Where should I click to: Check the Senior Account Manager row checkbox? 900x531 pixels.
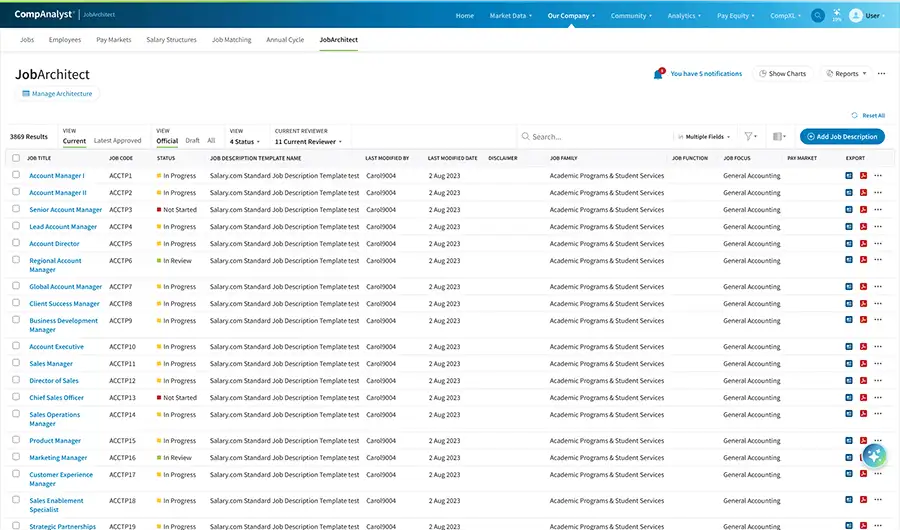point(16,208)
